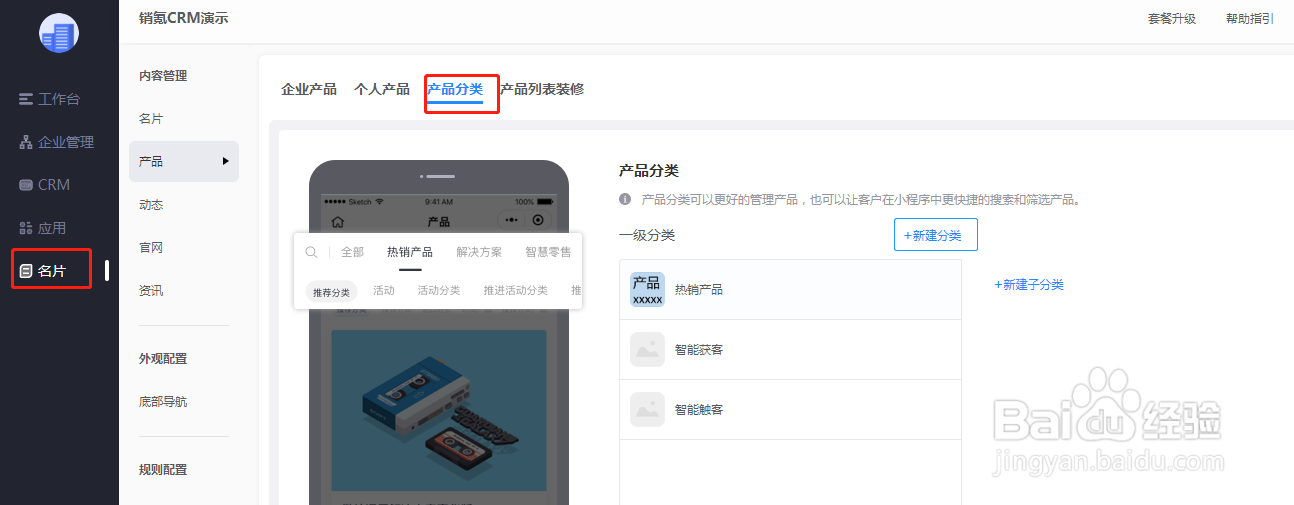Click the 内容管理 section heading
Viewport: 1294px width, 505px height.
click(163, 75)
